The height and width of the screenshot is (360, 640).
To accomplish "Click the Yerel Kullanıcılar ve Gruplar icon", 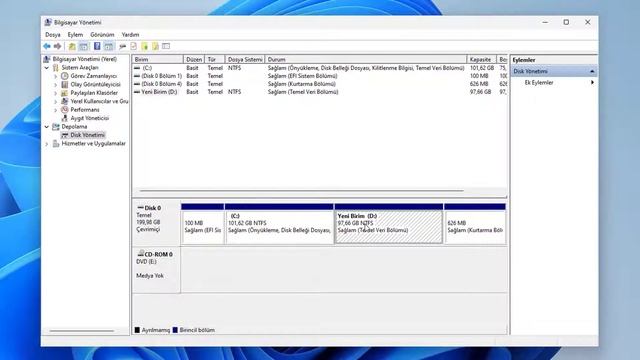I will pos(64,101).
